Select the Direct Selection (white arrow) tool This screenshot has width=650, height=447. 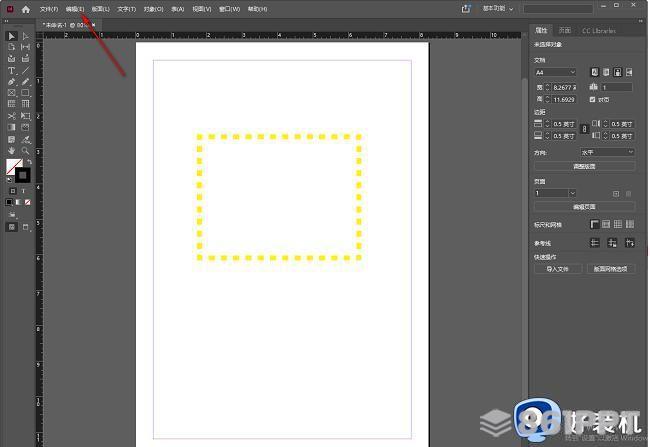pos(26,36)
